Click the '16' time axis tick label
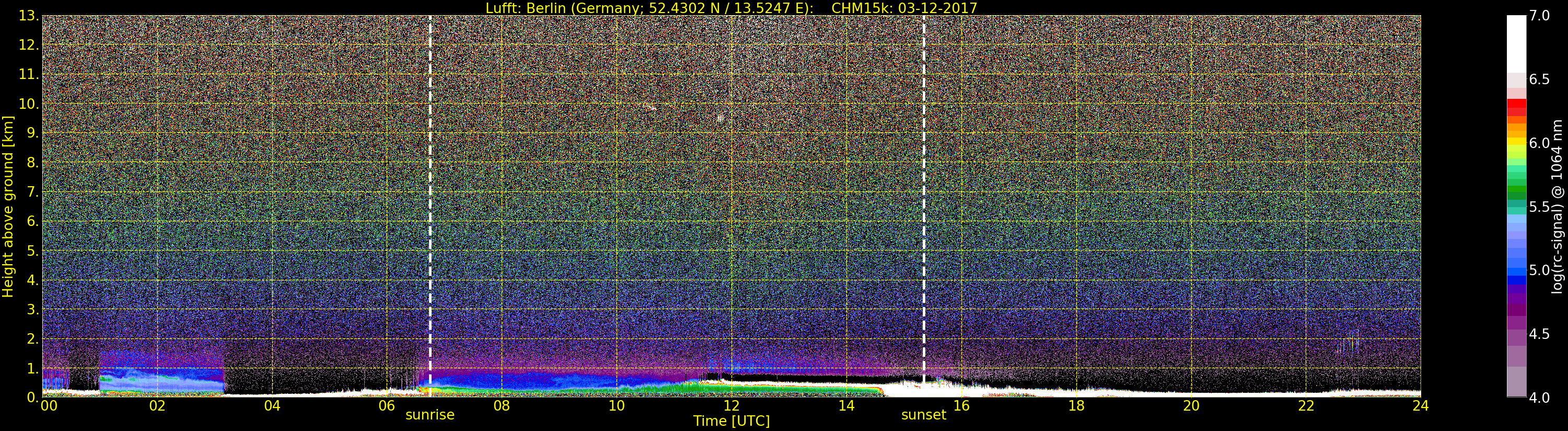Viewport: 1568px width, 431px height. coord(961,406)
